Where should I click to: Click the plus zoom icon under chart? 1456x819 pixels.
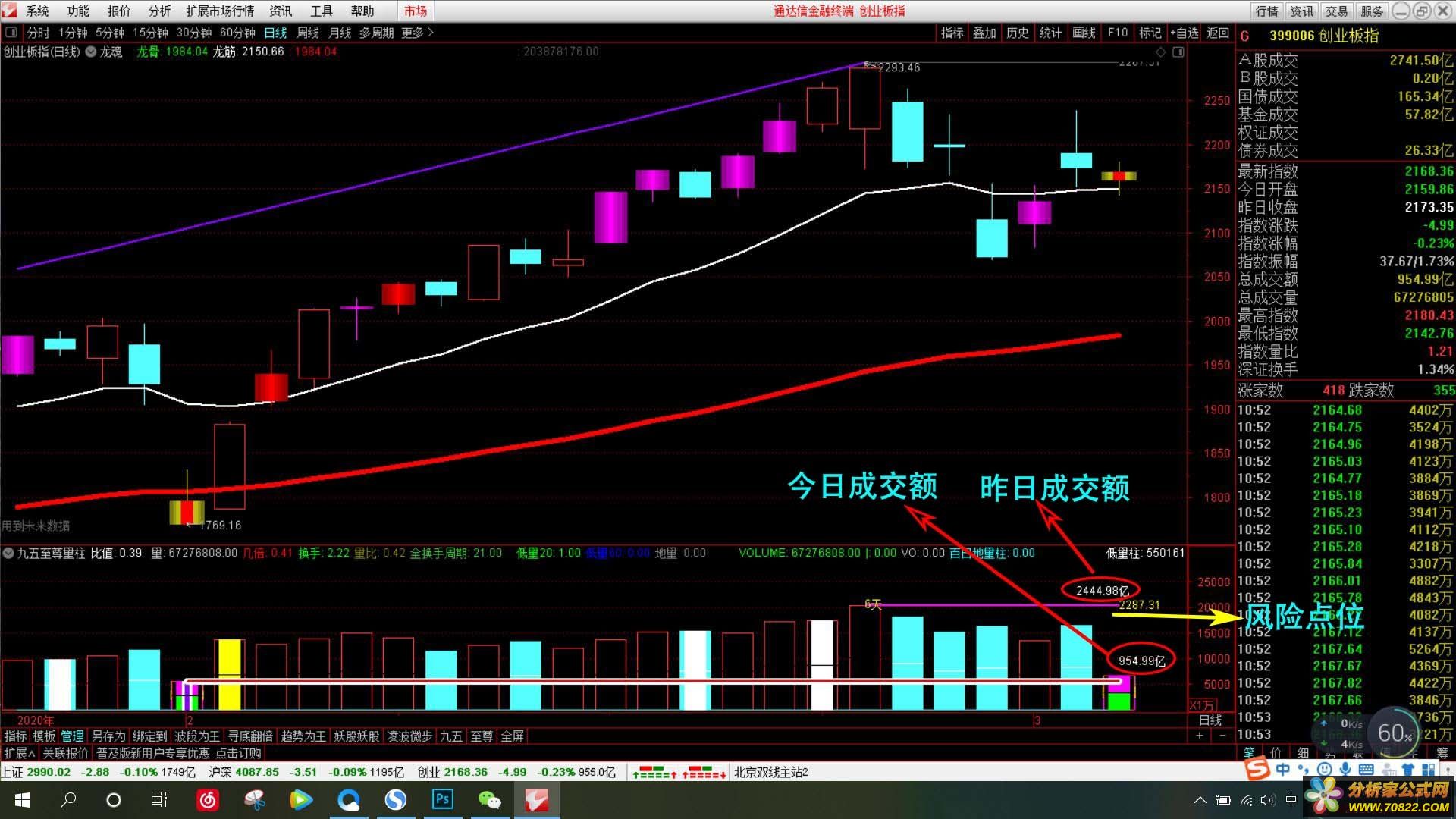click(1200, 736)
